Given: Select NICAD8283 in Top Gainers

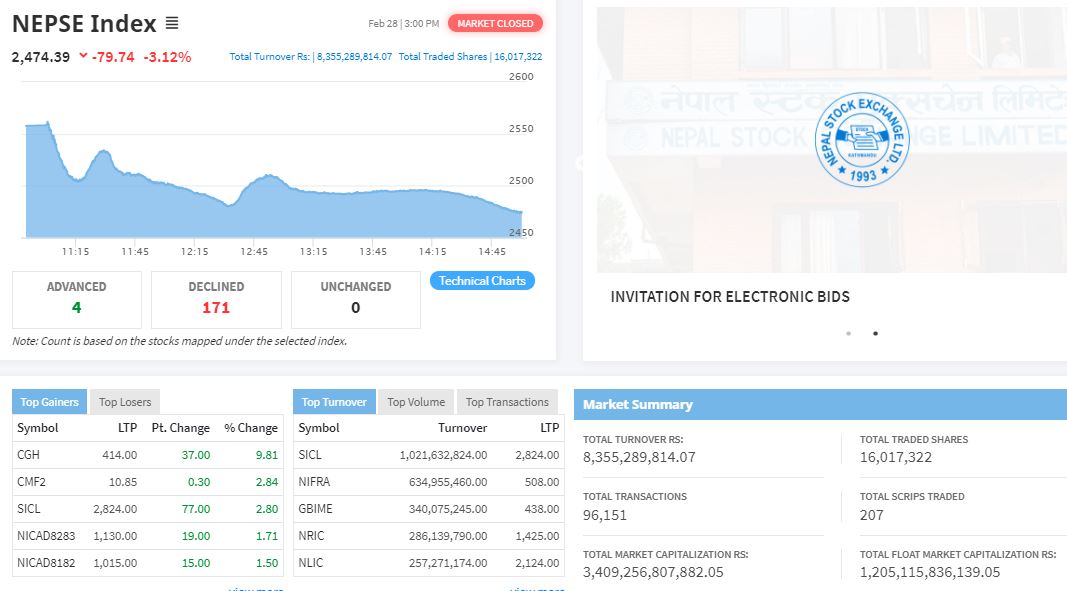Looking at the screenshot, I should (46, 536).
